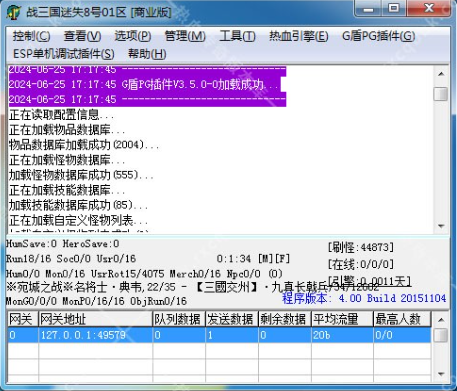
Task: Open the 工具(T) menu
Action: 237,36
